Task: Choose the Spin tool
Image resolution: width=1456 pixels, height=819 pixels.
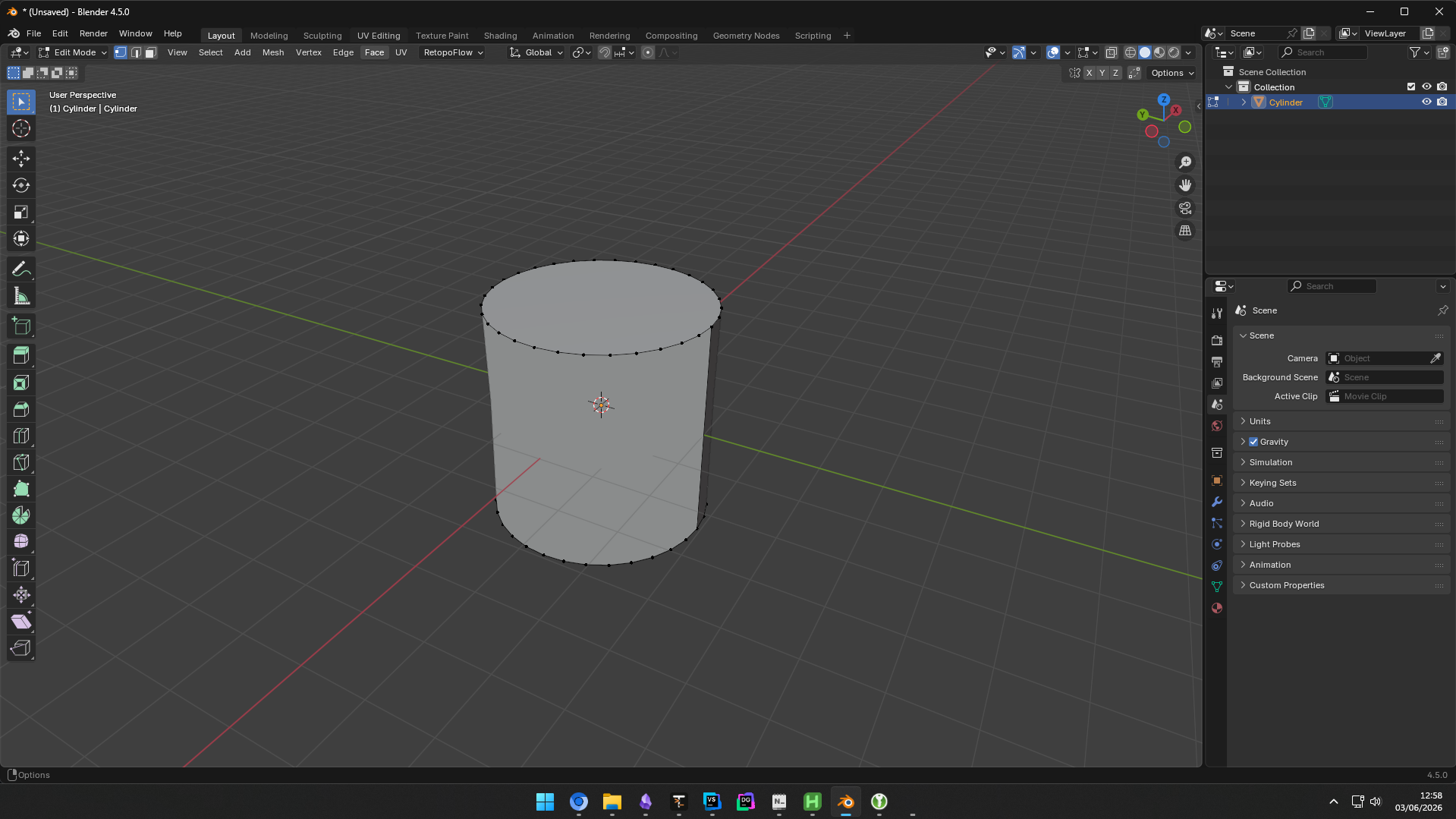Action: 21,515
